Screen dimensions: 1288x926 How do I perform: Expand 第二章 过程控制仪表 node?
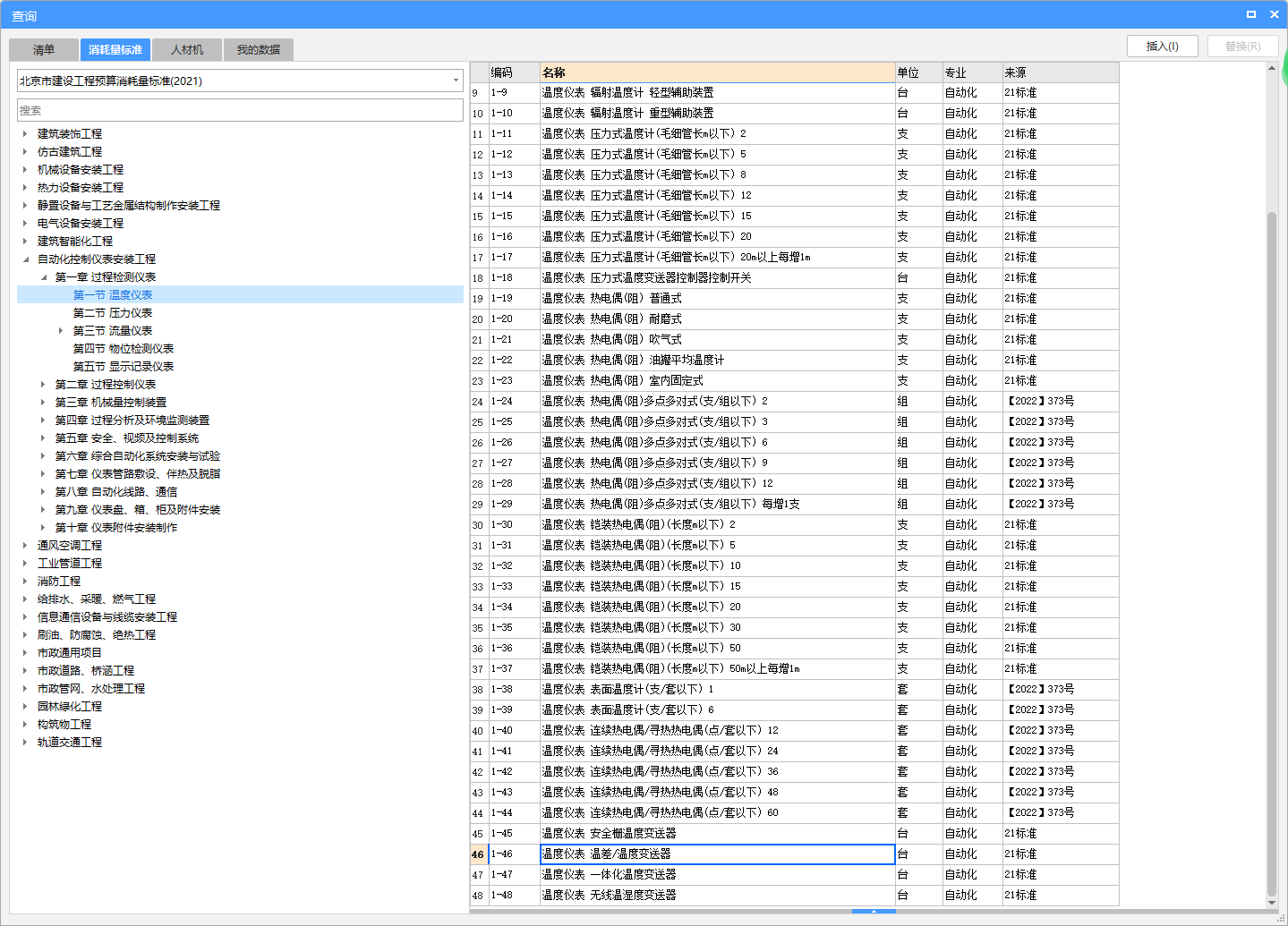coord(43,385)
